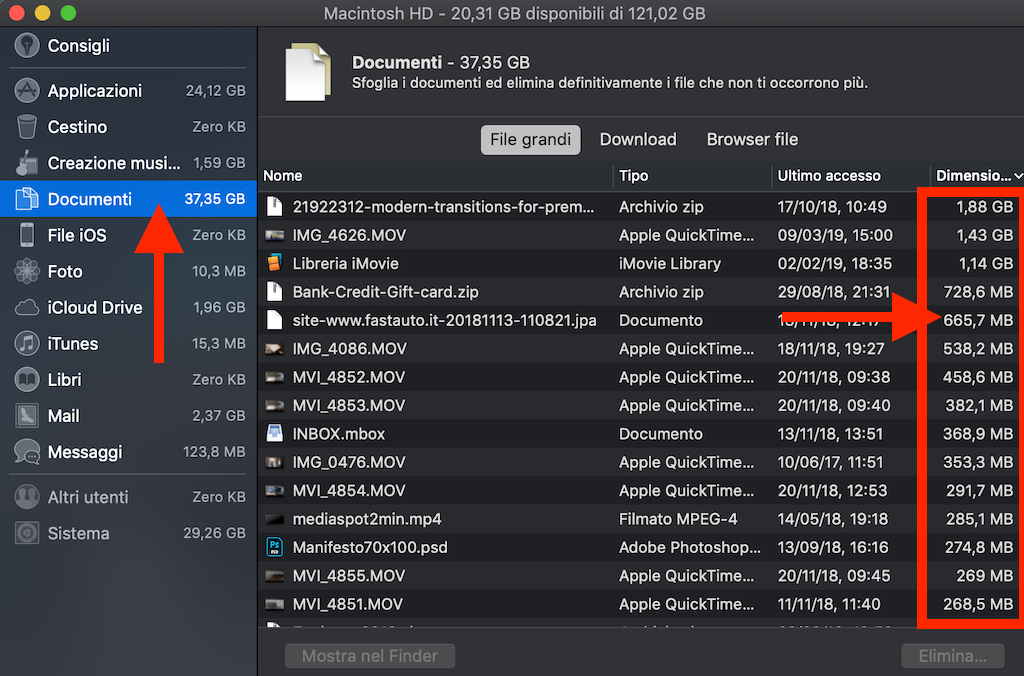Click the Foto flower icon
This screenshot has width=1024, height=676.
27,271
